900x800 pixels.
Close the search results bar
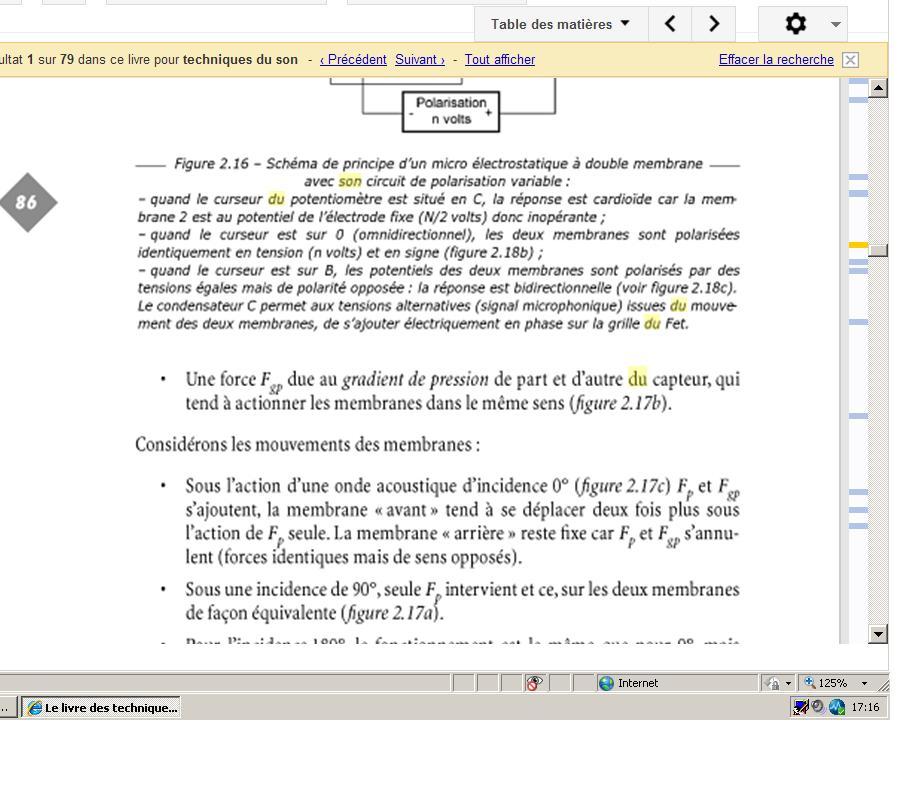tap(850, 60)
